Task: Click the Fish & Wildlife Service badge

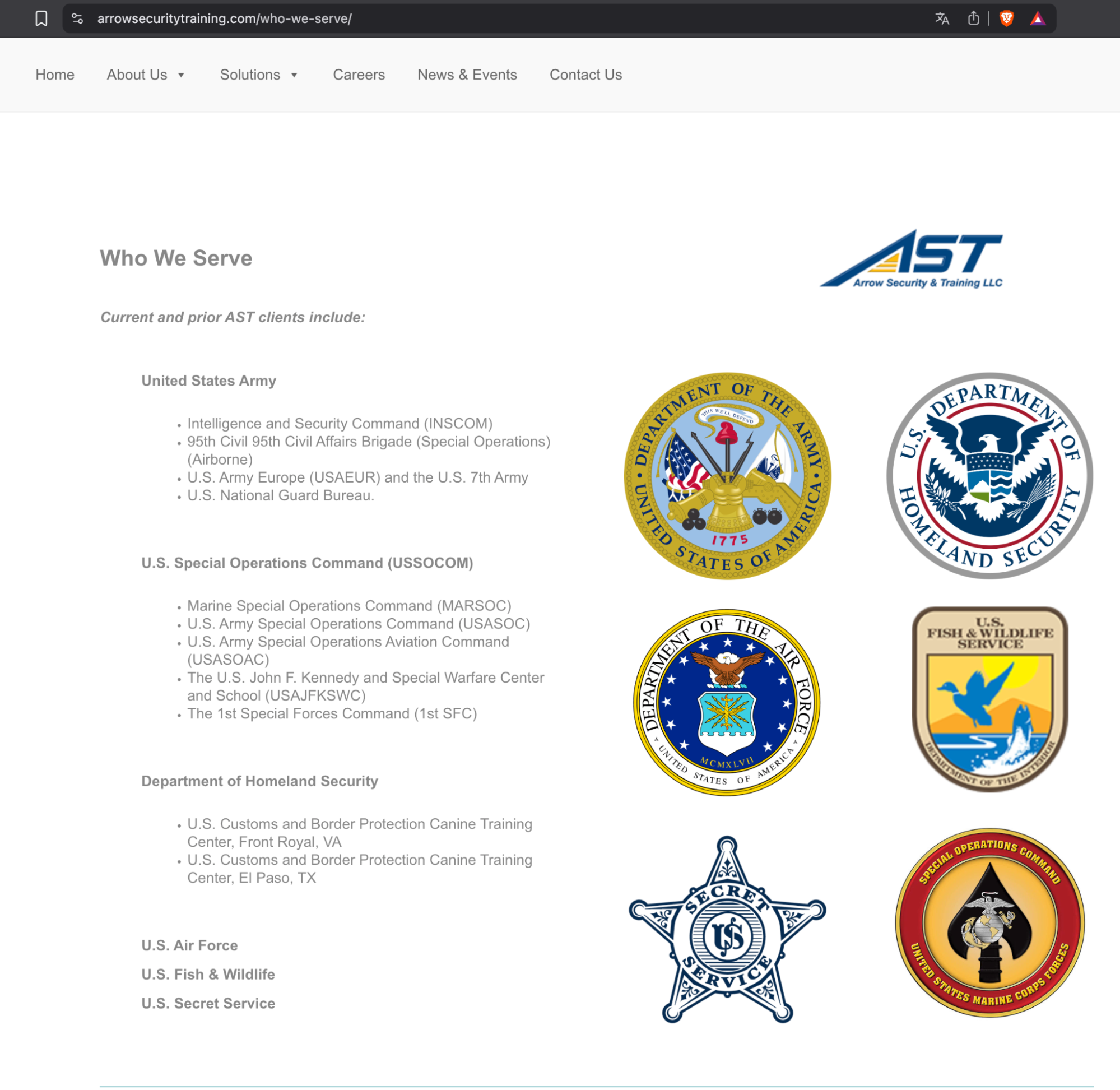Action: (x=989, y=698)
